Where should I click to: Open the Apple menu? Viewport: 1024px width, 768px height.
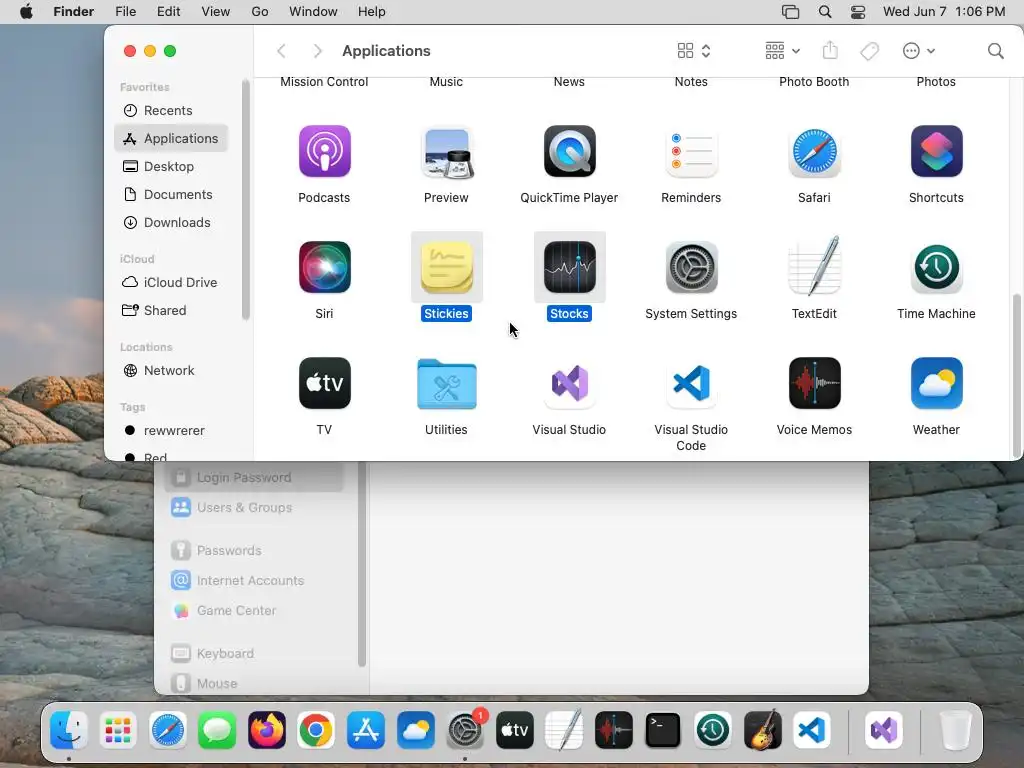26,12
